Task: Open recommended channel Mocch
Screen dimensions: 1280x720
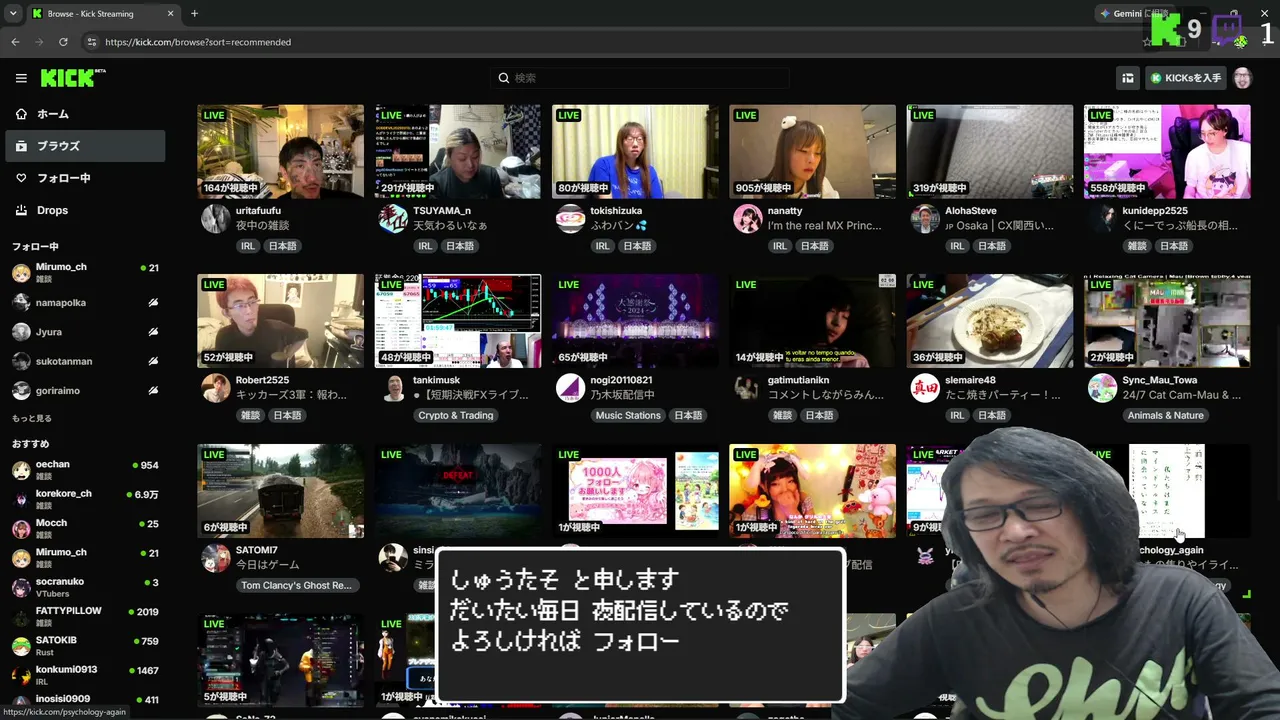Action: point(83,528)
